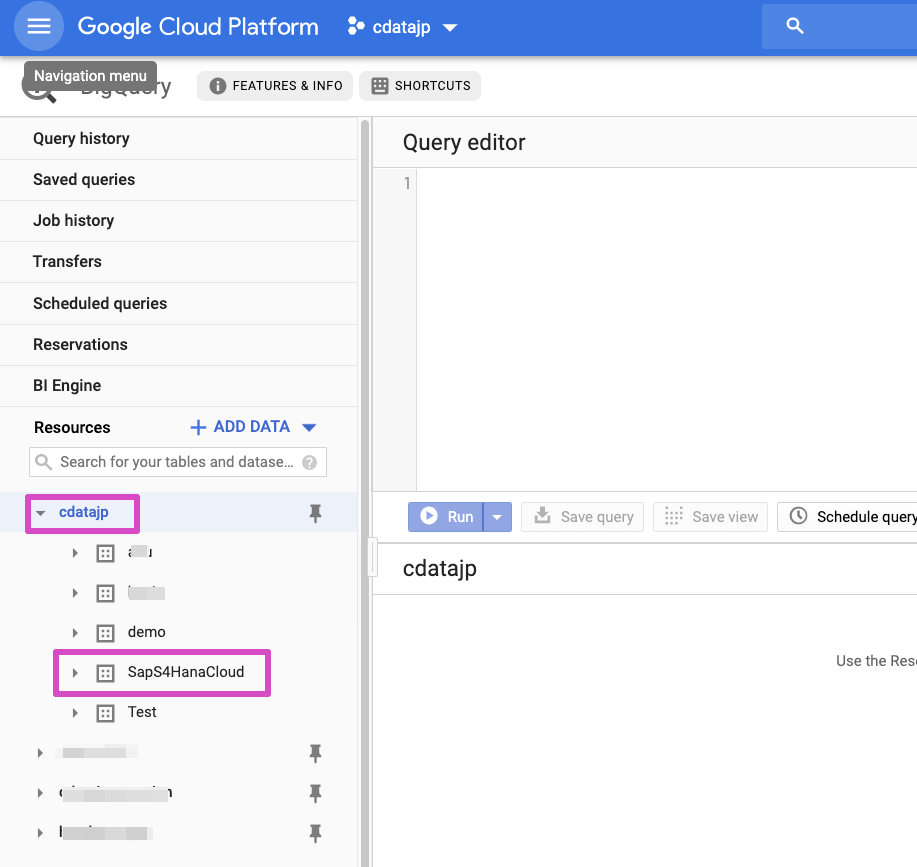This screenshot has width=917, height=867.
Task: Go to Scheduled queries
Action: [x=100, y=303]
